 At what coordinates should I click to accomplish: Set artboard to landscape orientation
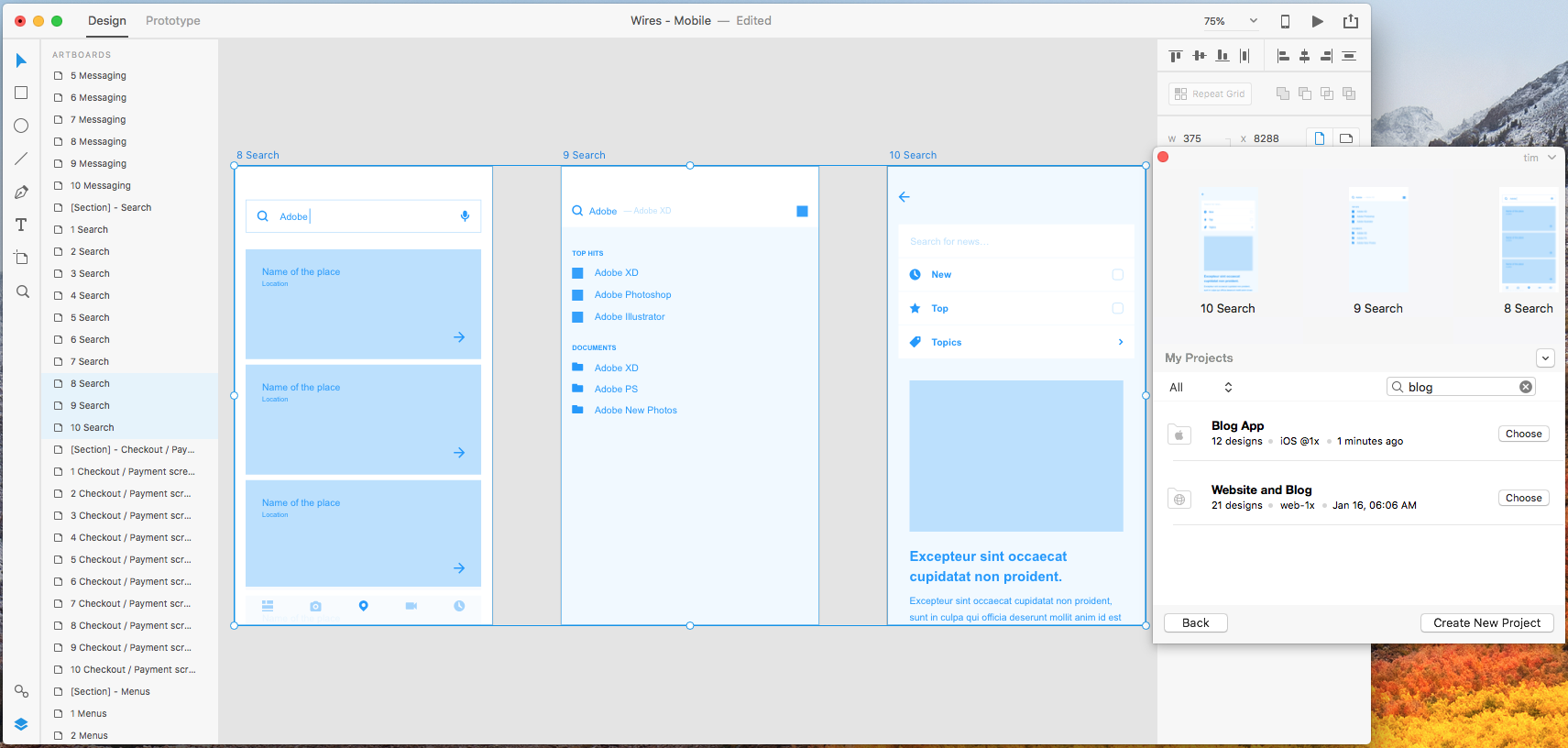coord(1346,138)
